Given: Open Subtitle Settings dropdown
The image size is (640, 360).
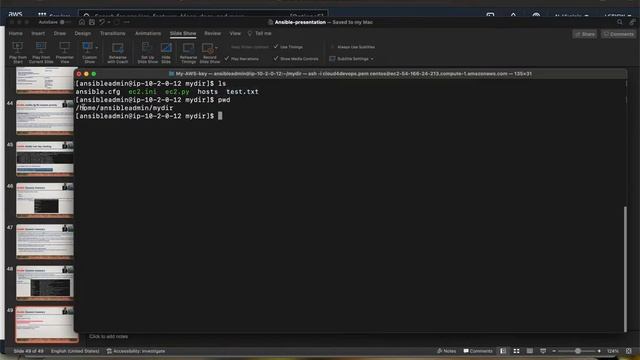Looking at the screenshot, I should (351, 59).
